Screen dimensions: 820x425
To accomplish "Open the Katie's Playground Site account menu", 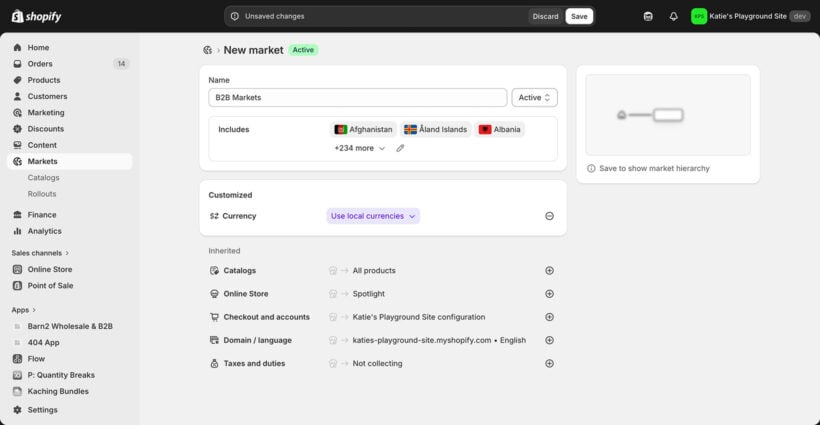I will (x=750, y=16).
